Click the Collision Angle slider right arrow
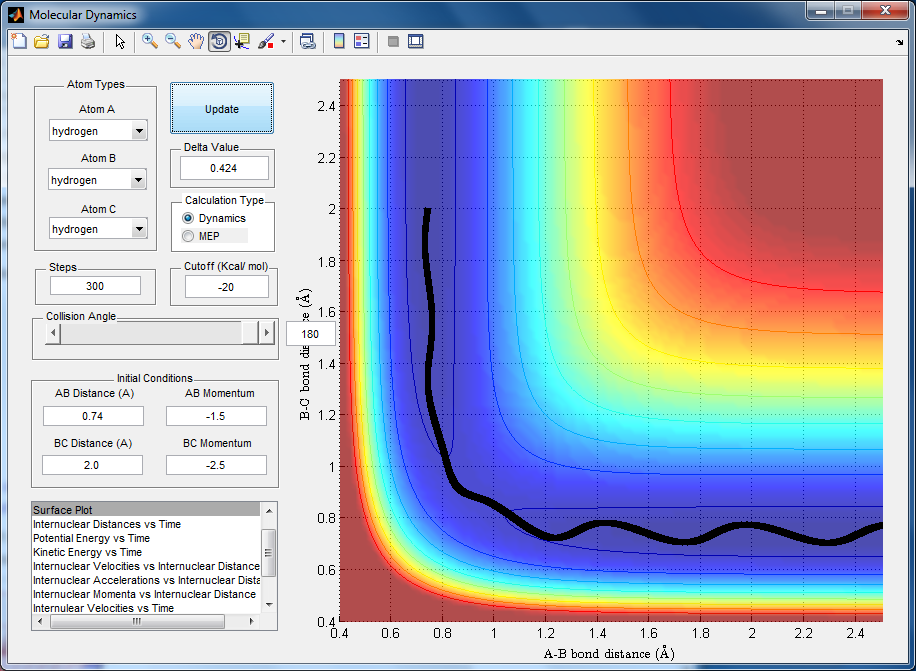 point(267,333)
